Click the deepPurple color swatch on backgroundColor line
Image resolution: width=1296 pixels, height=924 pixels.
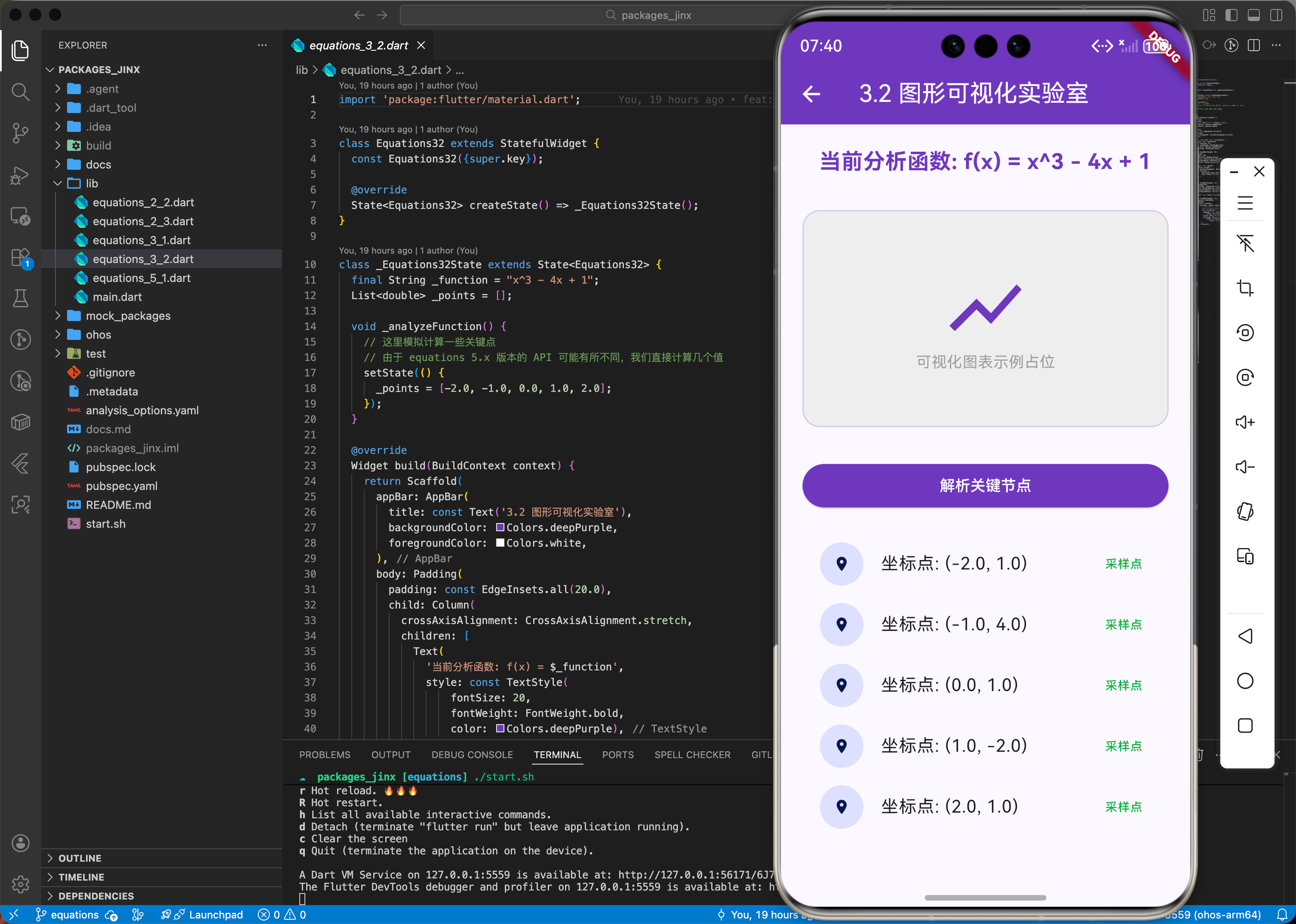[500, 527]
